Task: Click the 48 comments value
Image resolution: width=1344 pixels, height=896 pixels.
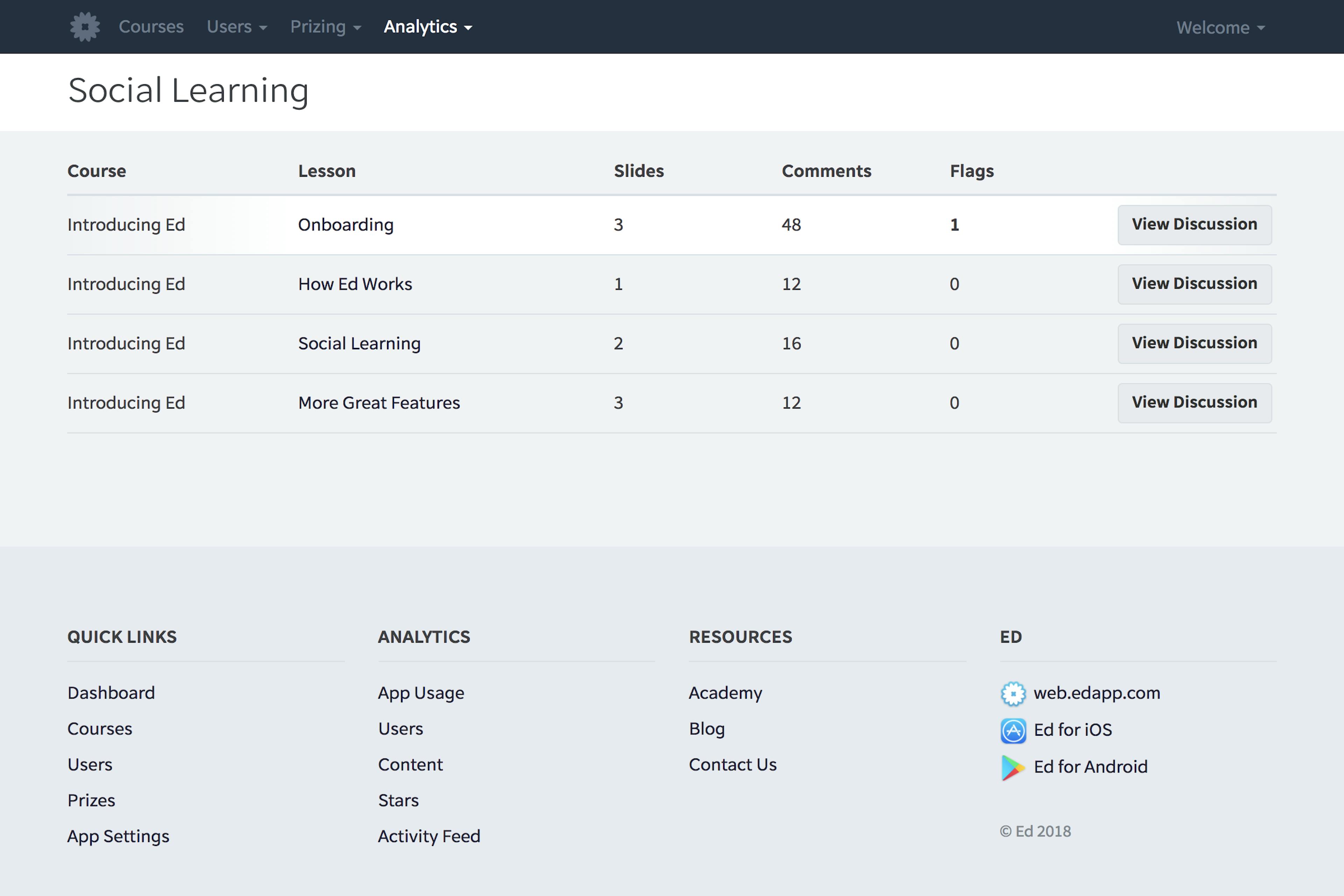Action: coord(791,225)
